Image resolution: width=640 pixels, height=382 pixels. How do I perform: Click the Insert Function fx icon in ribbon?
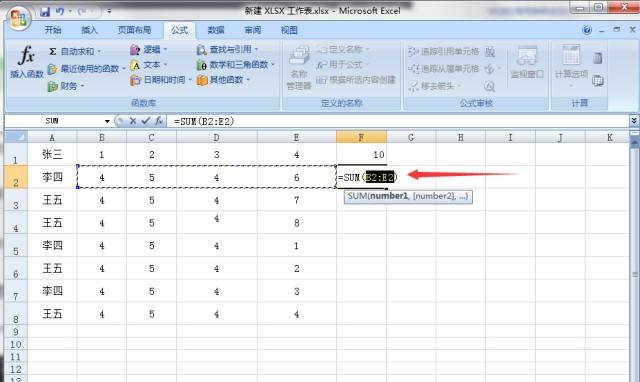click(27, 55)
